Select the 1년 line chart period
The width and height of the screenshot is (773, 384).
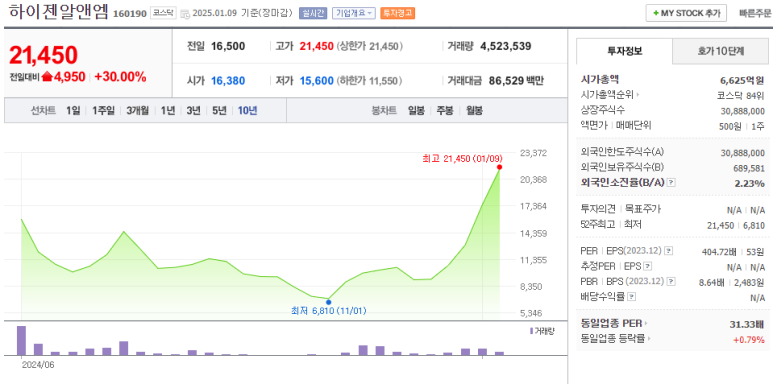[168, 110]
